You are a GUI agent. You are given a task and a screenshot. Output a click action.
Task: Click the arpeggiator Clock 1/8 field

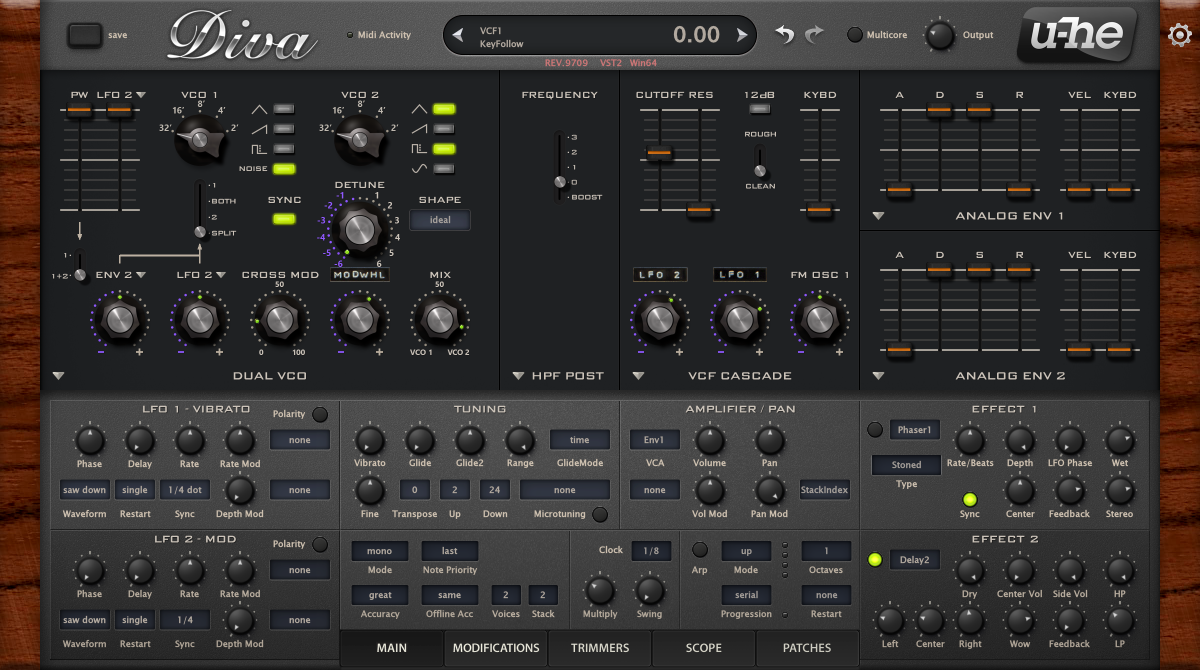point(651,551)
